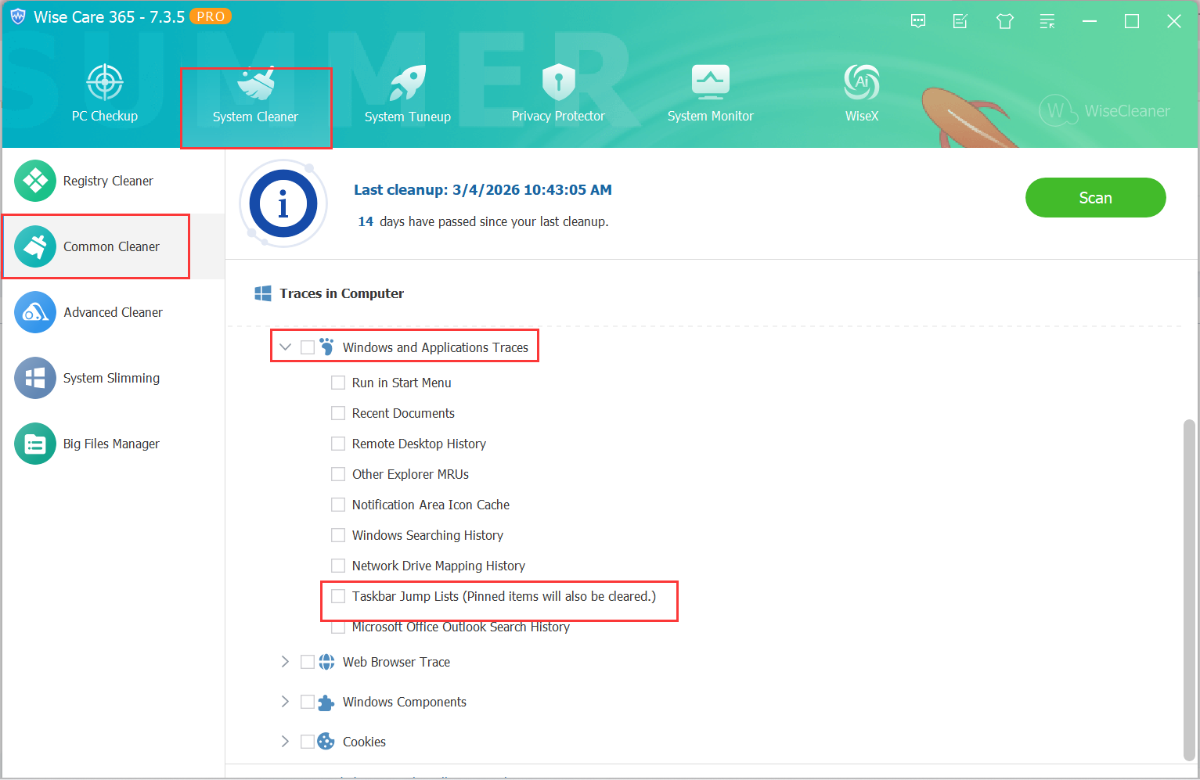The image size is (1200, 780).
Task: Collapse the Windows and Applications Traces section
Action: click(x=285, y=348)
